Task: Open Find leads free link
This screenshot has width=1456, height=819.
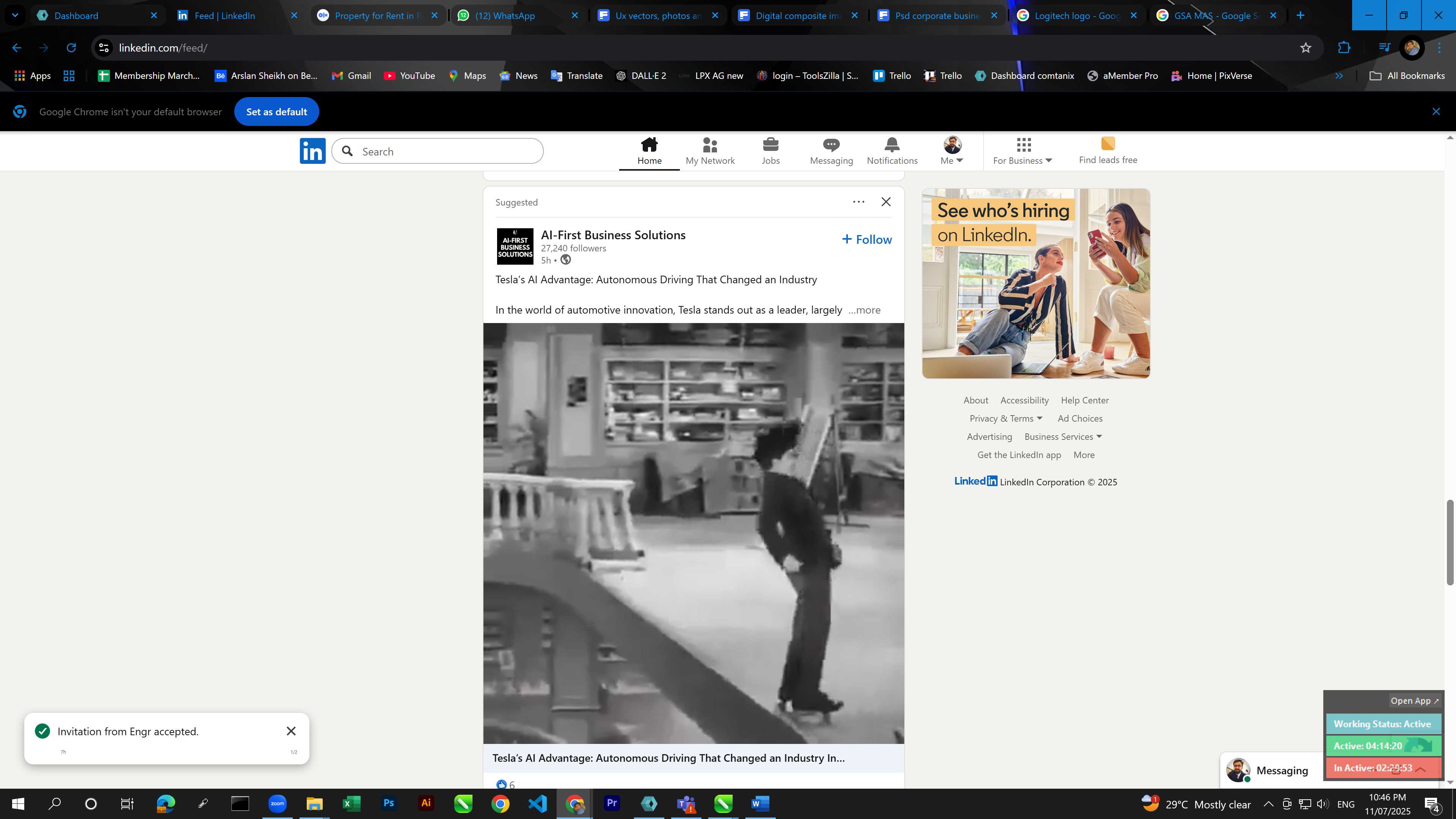Action: [1107, 151]
